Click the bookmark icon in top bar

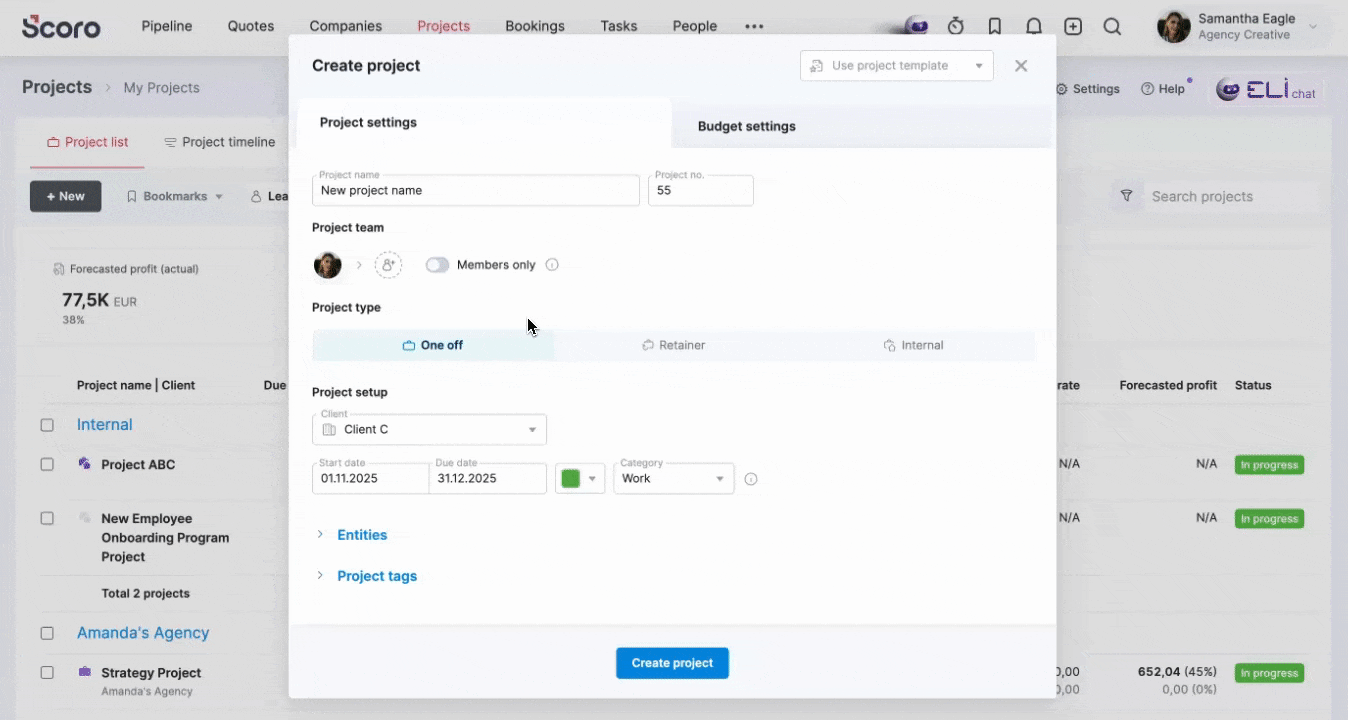point(994,27)
